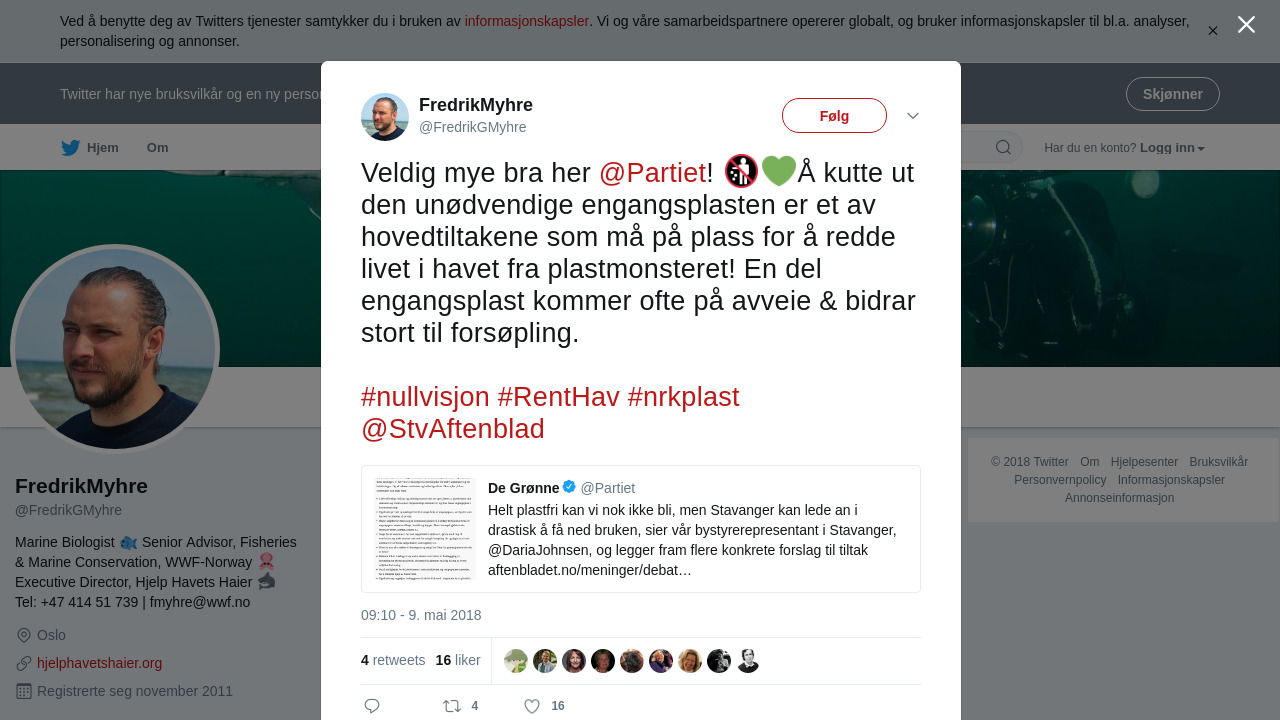Expand the tweet options chevron
Viewport: 1280px width, 720px height.
tap(913, 116)
